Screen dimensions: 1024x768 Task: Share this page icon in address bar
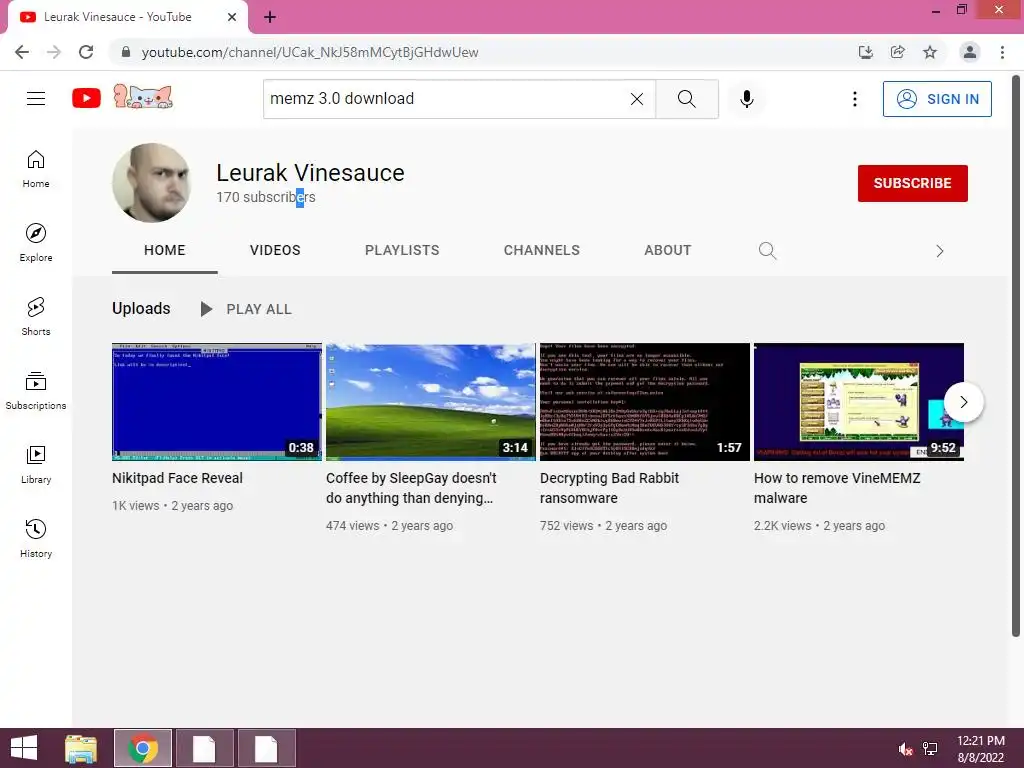click(898, 52)
